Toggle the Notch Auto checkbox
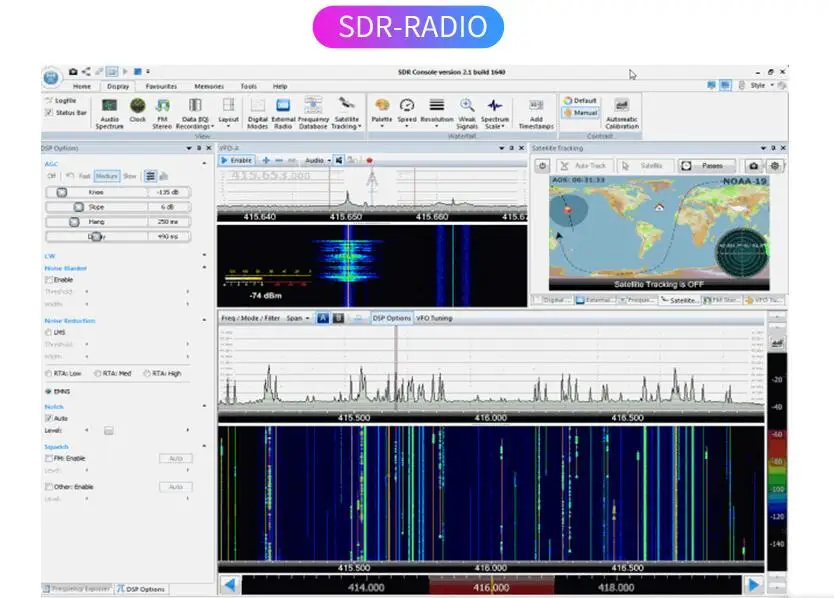 pos(49,418)
